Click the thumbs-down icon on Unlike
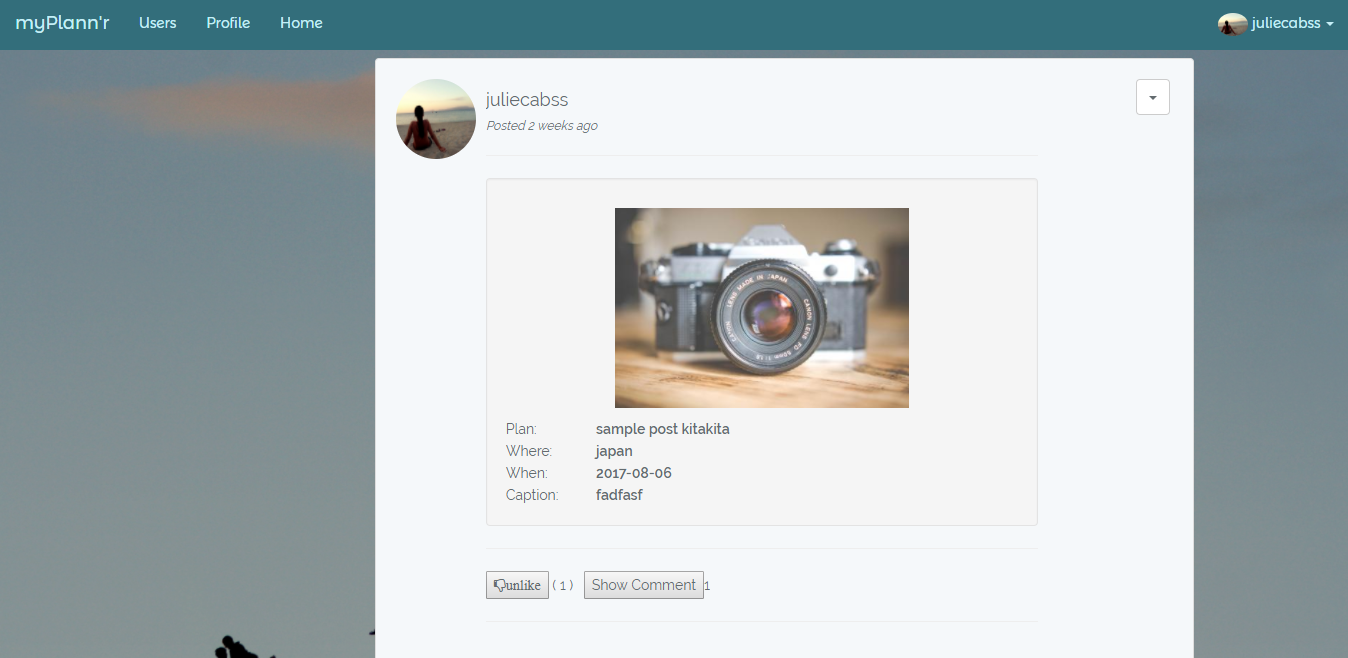Screen dimensions: 1348x658 tap(497, 585)
